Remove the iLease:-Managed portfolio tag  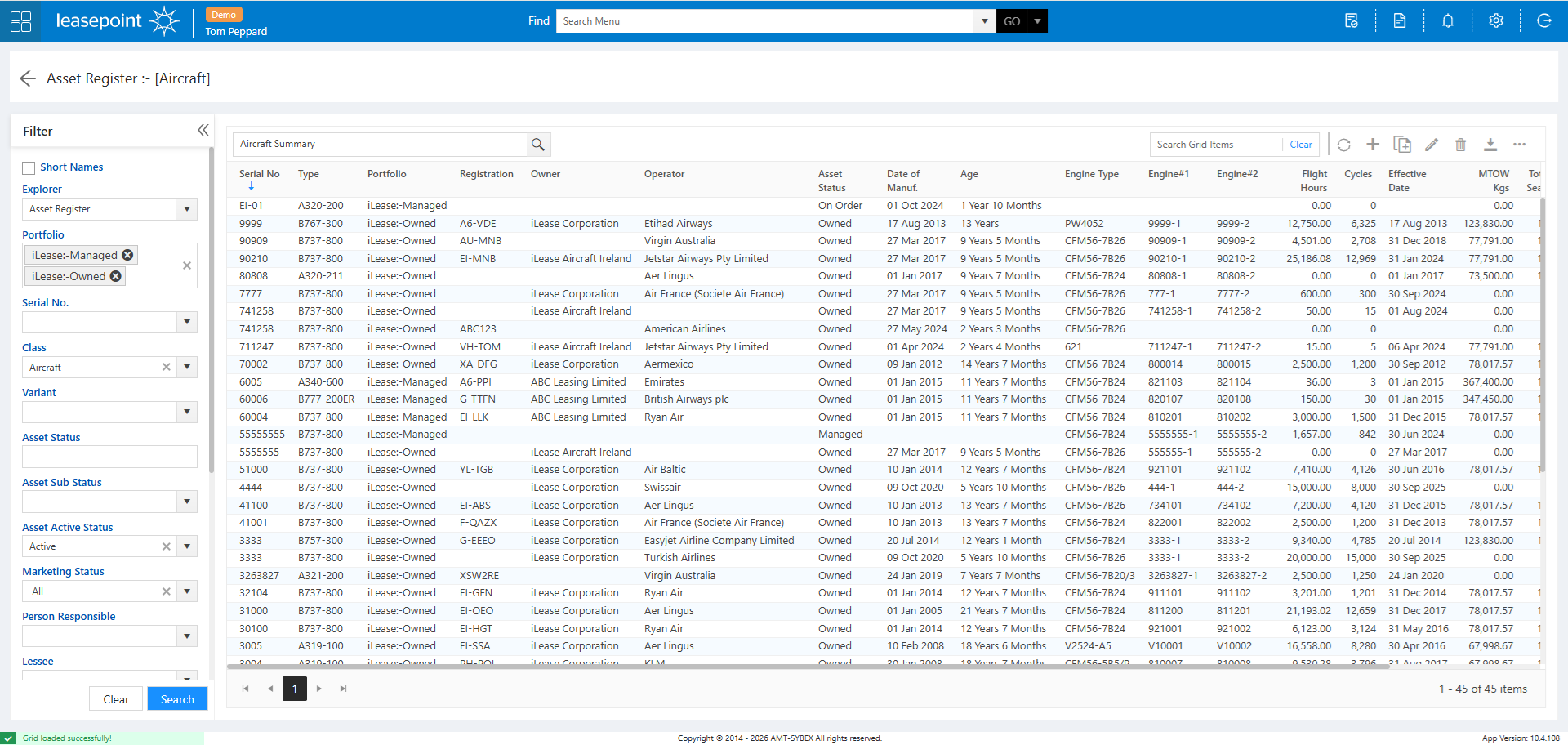127,255
